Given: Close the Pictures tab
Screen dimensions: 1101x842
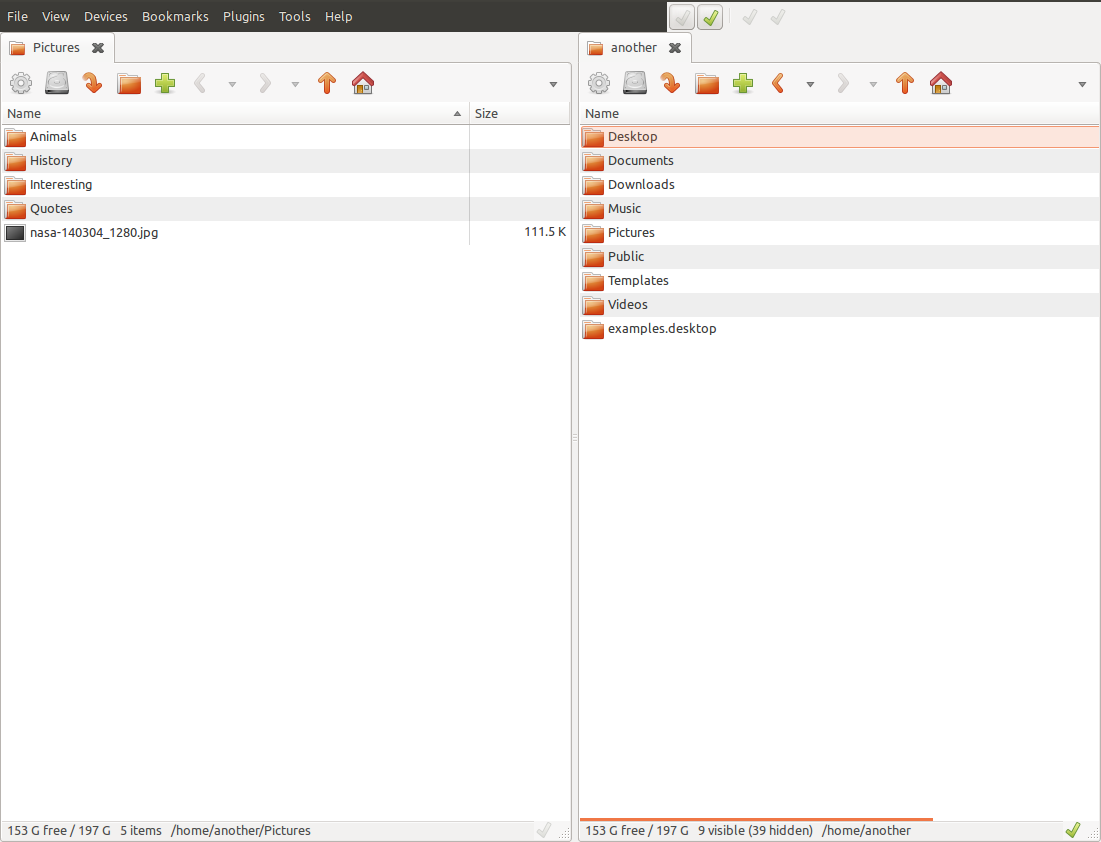Looking at the screenshot, I should (98, 48).
